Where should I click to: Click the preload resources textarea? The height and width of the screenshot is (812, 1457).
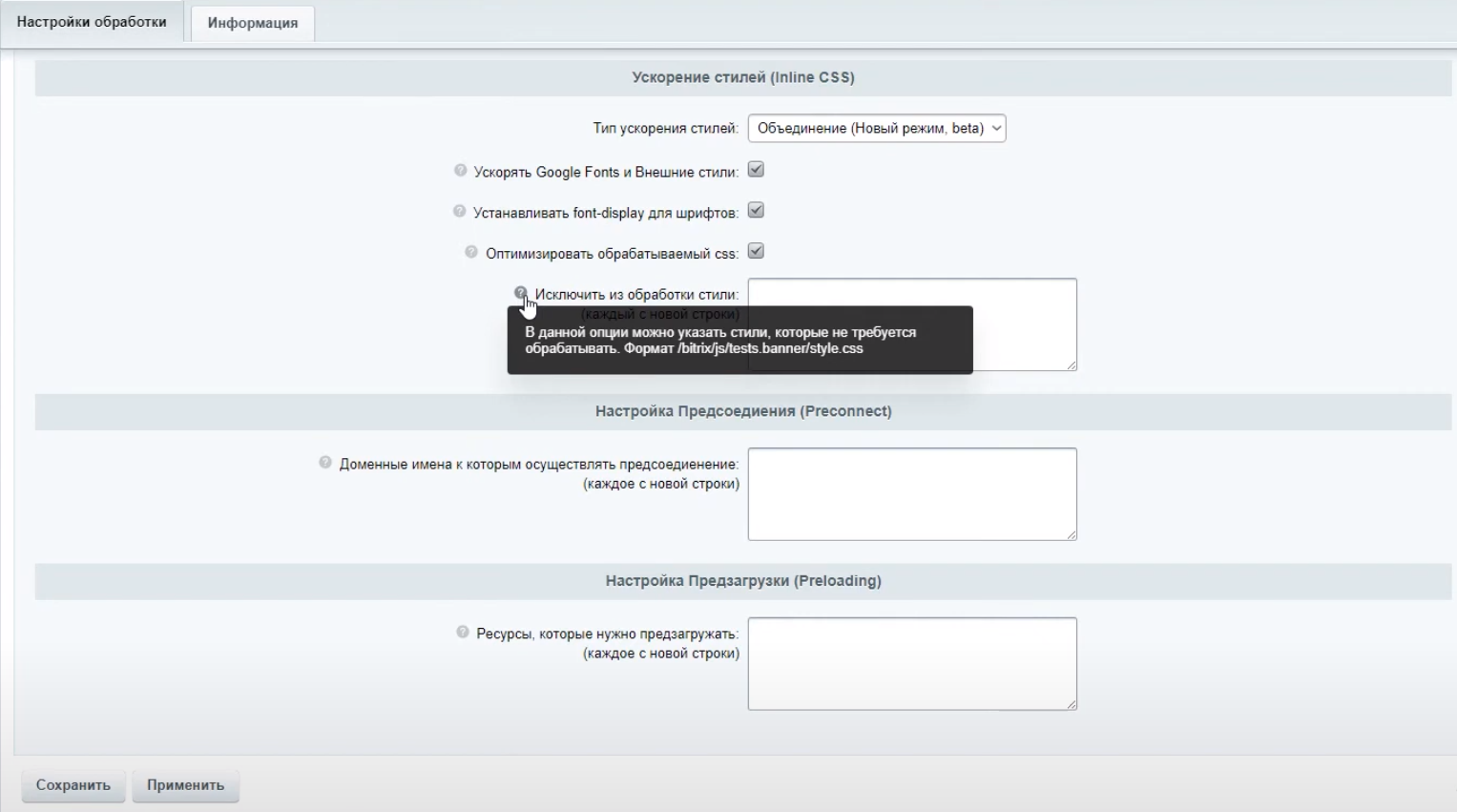[x=912, y=664]
